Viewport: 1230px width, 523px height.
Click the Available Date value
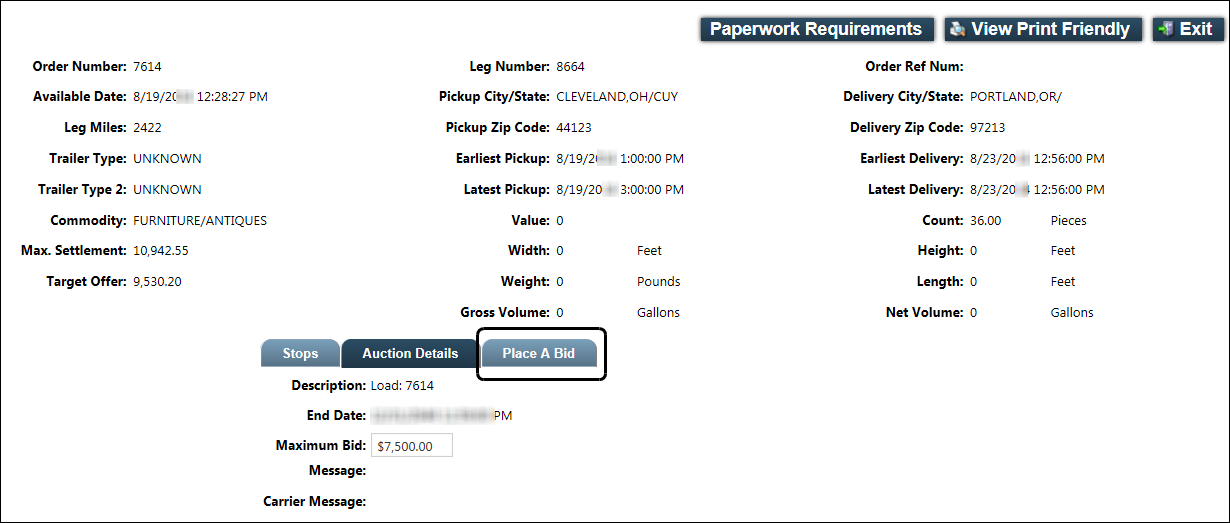click(x=200, y=98)
